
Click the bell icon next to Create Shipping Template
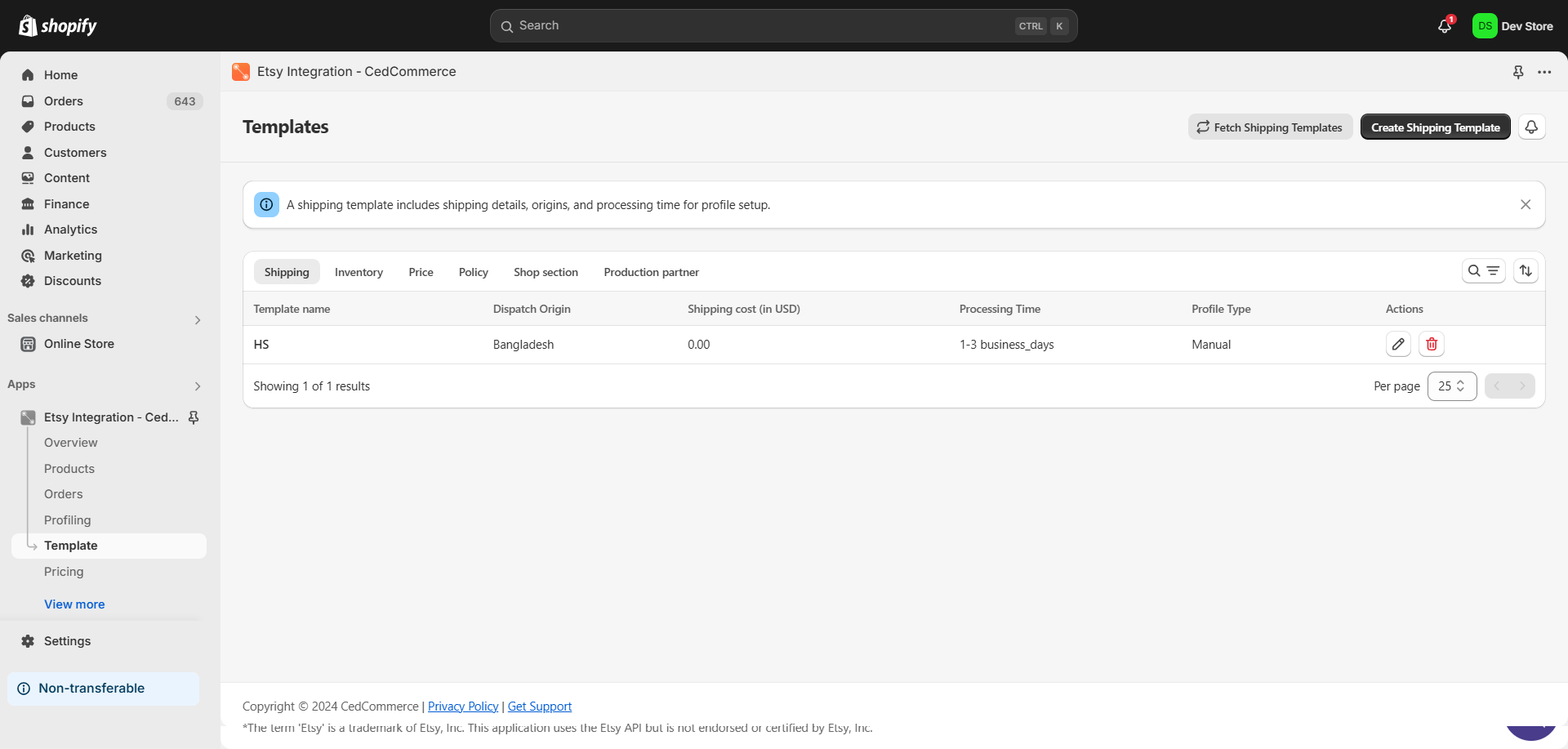1531,127
